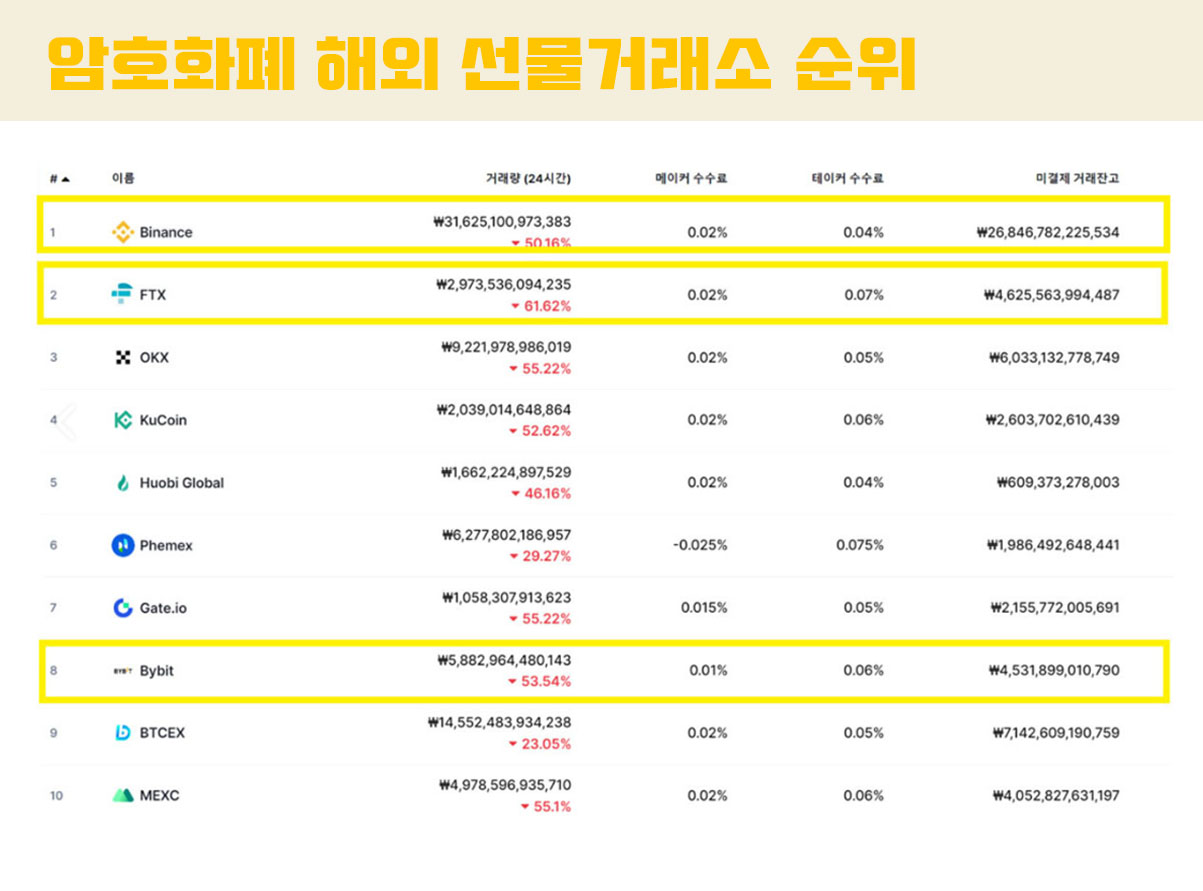
Task: Click the previous-slide chevron near KuCoin row
Action: click(x=66, y=421)
